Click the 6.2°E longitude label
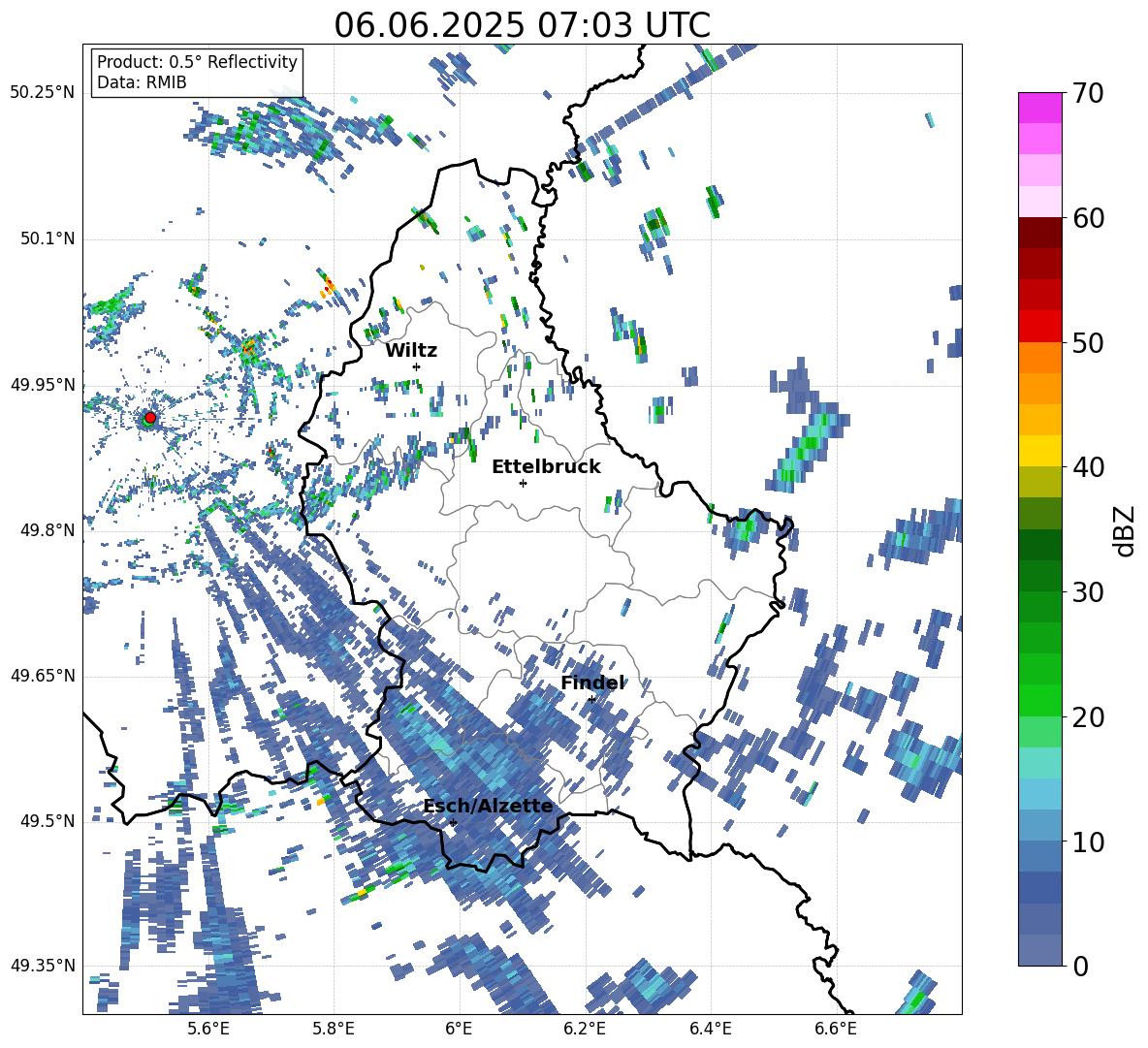The height and width of the screenshot is (1048, 1148). click(x=585, y=1029)
